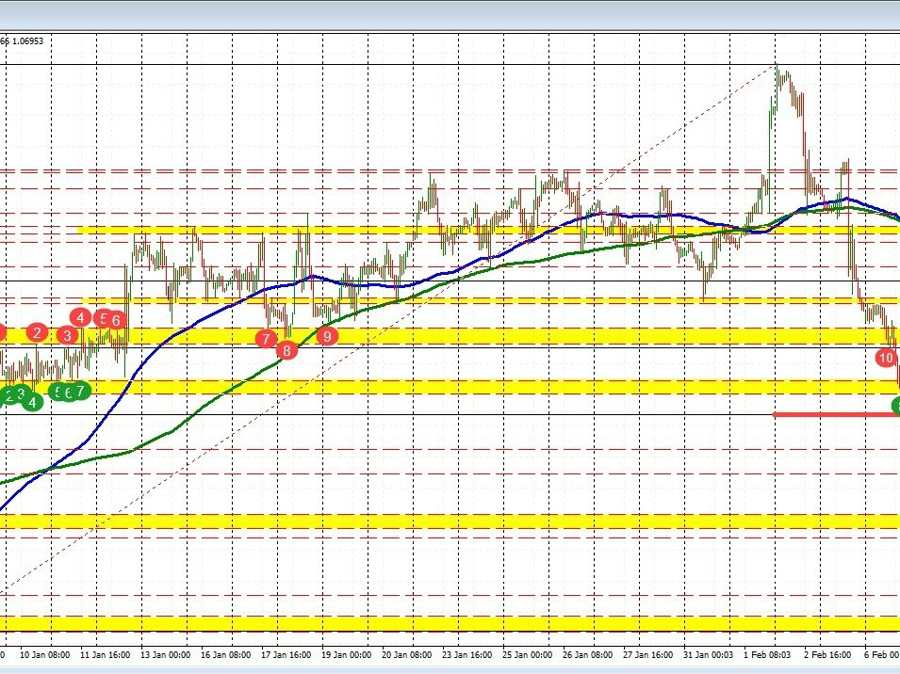900x674 pixels.
Task: Click the red circle marker numbered 9
Action: (326, 337)
